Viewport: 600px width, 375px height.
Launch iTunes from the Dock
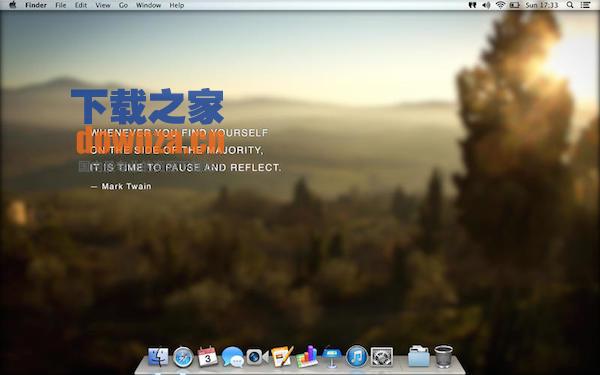[x=357, y=357]
